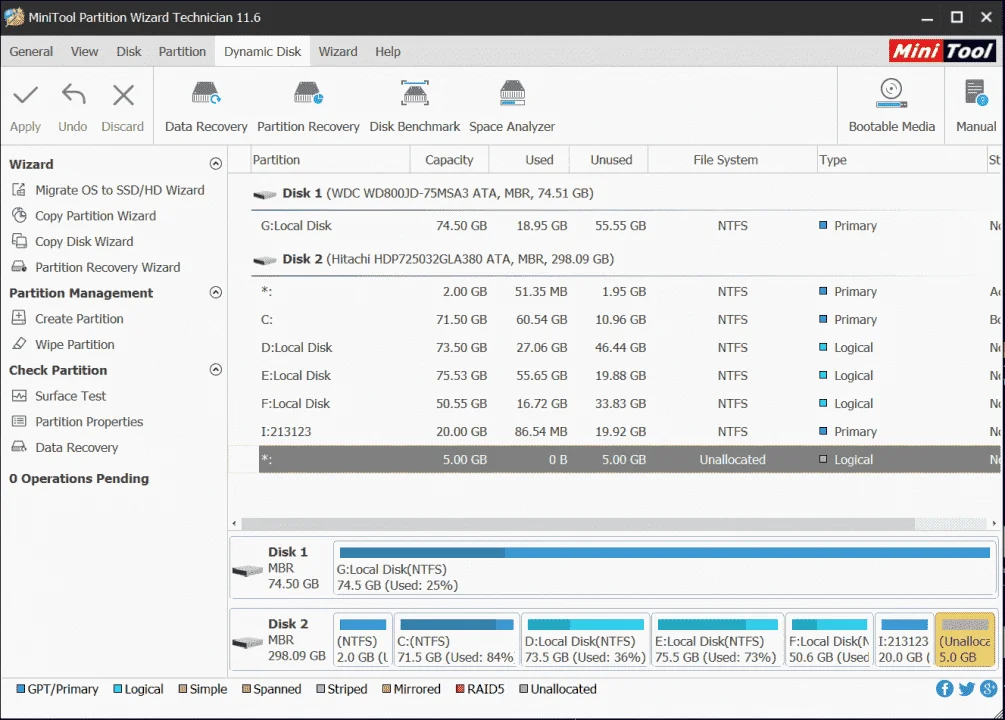Open the Wizard menu

[338, 51]
